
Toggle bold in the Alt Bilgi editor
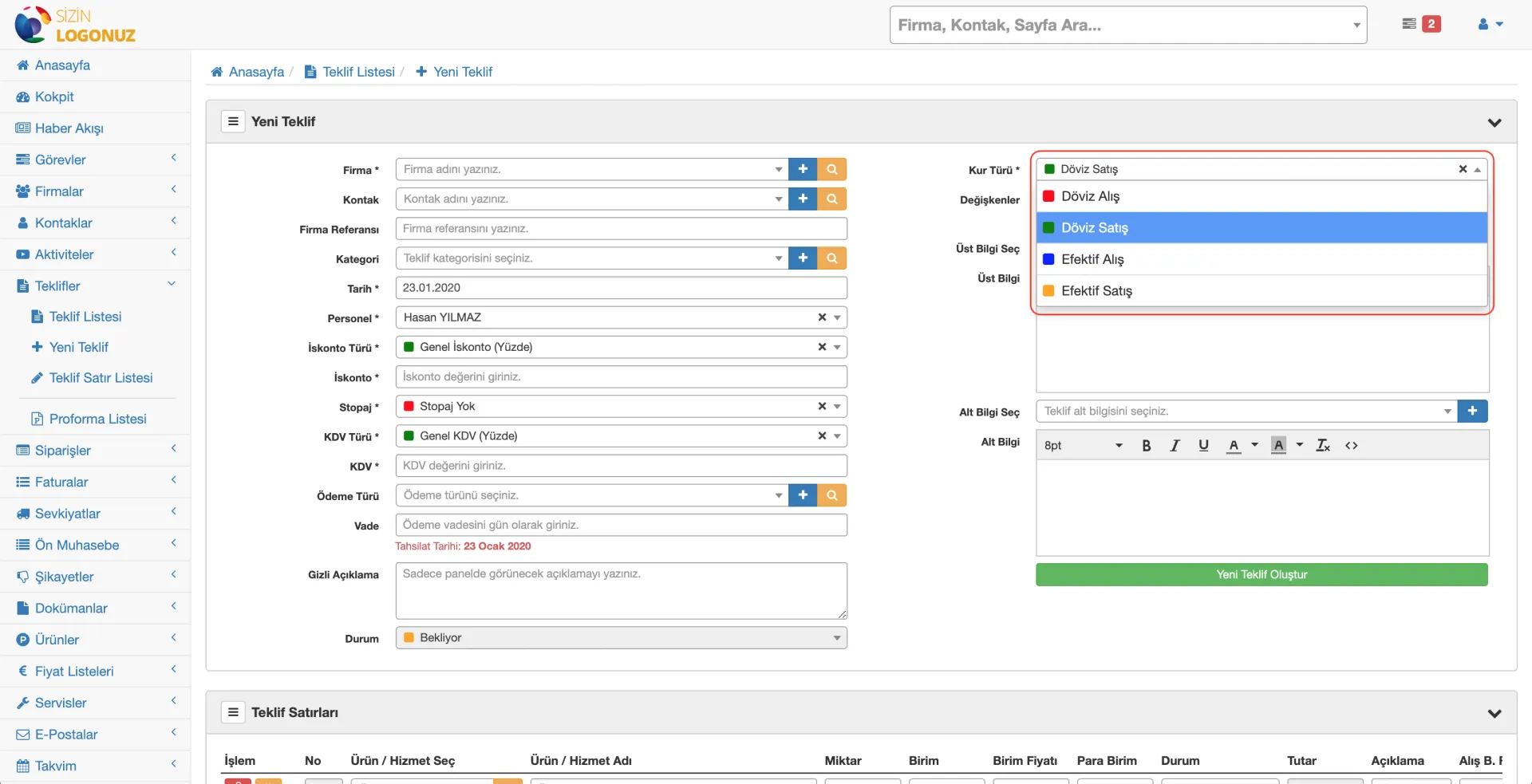[1146, 446]
